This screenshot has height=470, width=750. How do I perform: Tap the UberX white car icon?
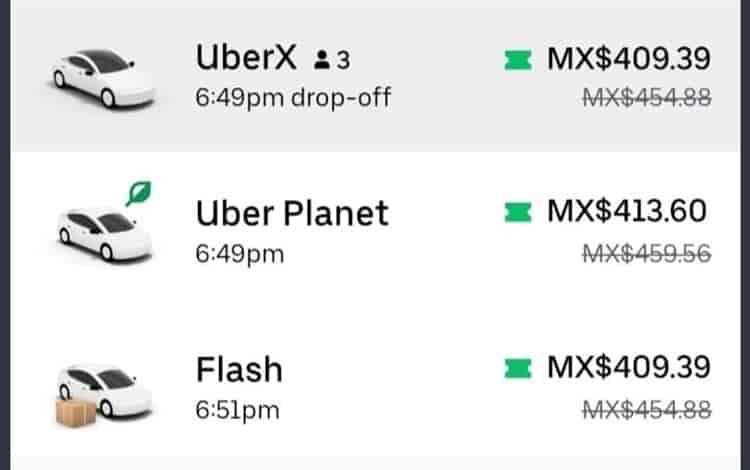(104, 77)
